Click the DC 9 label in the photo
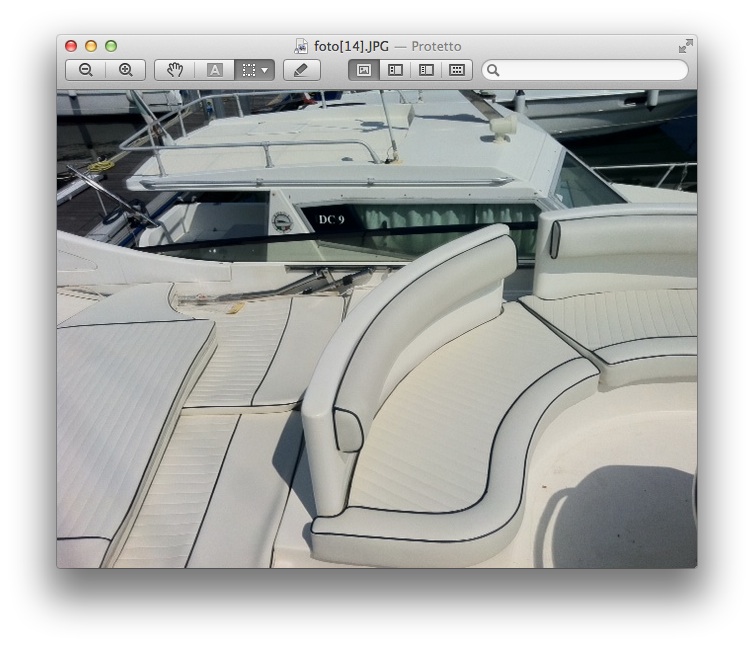754x647 pixels. (331, 219)
